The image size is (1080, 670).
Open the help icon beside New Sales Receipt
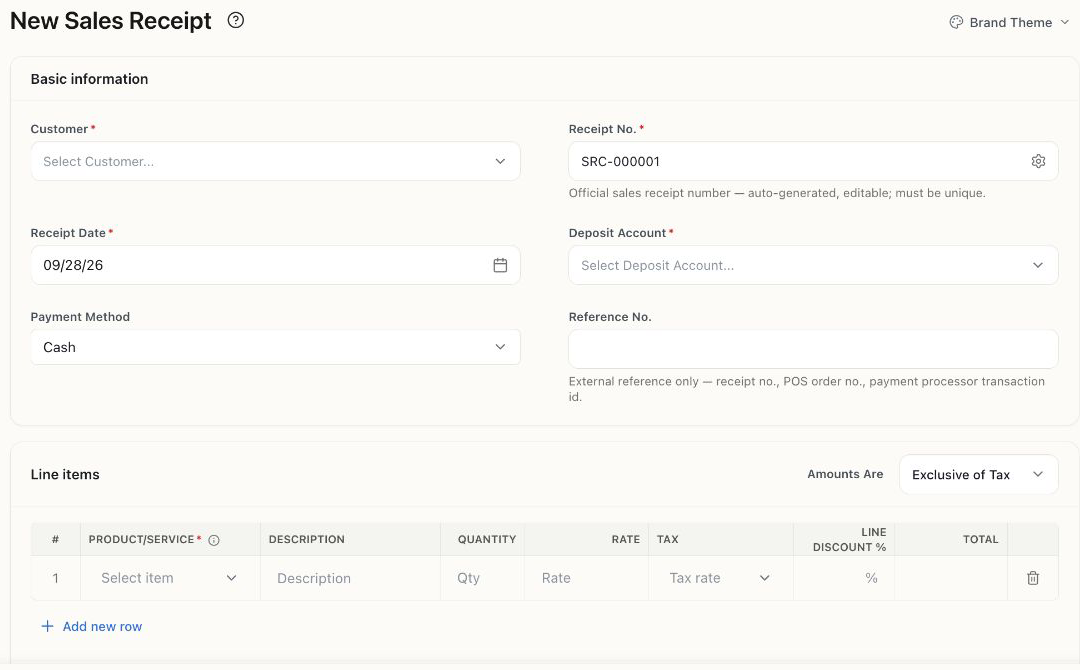(236, 21)
